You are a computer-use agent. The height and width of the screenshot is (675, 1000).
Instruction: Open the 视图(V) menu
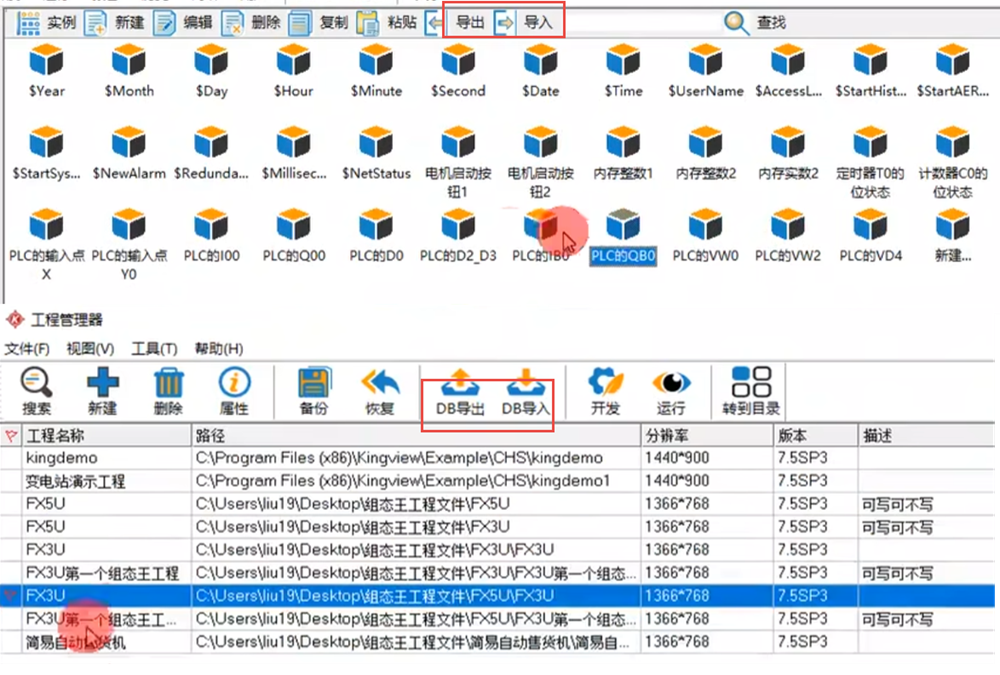[90, 349]
